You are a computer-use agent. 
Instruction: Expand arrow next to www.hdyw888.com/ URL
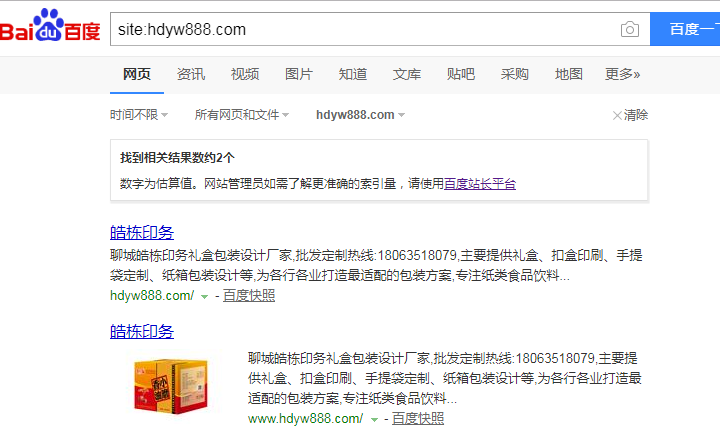pyautogui.click(x=374, y=420)
